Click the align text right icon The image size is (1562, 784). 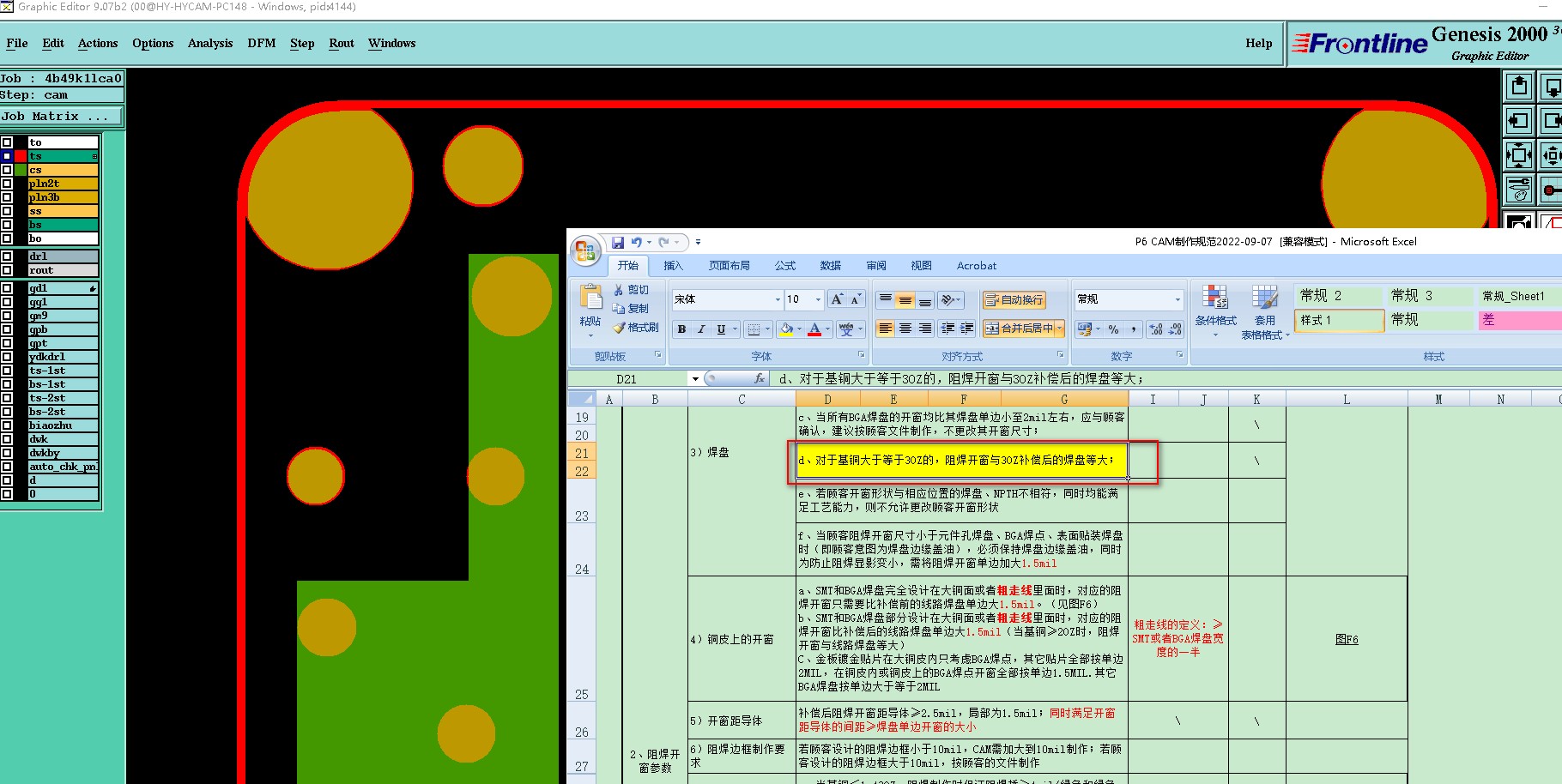click(925, 329)
